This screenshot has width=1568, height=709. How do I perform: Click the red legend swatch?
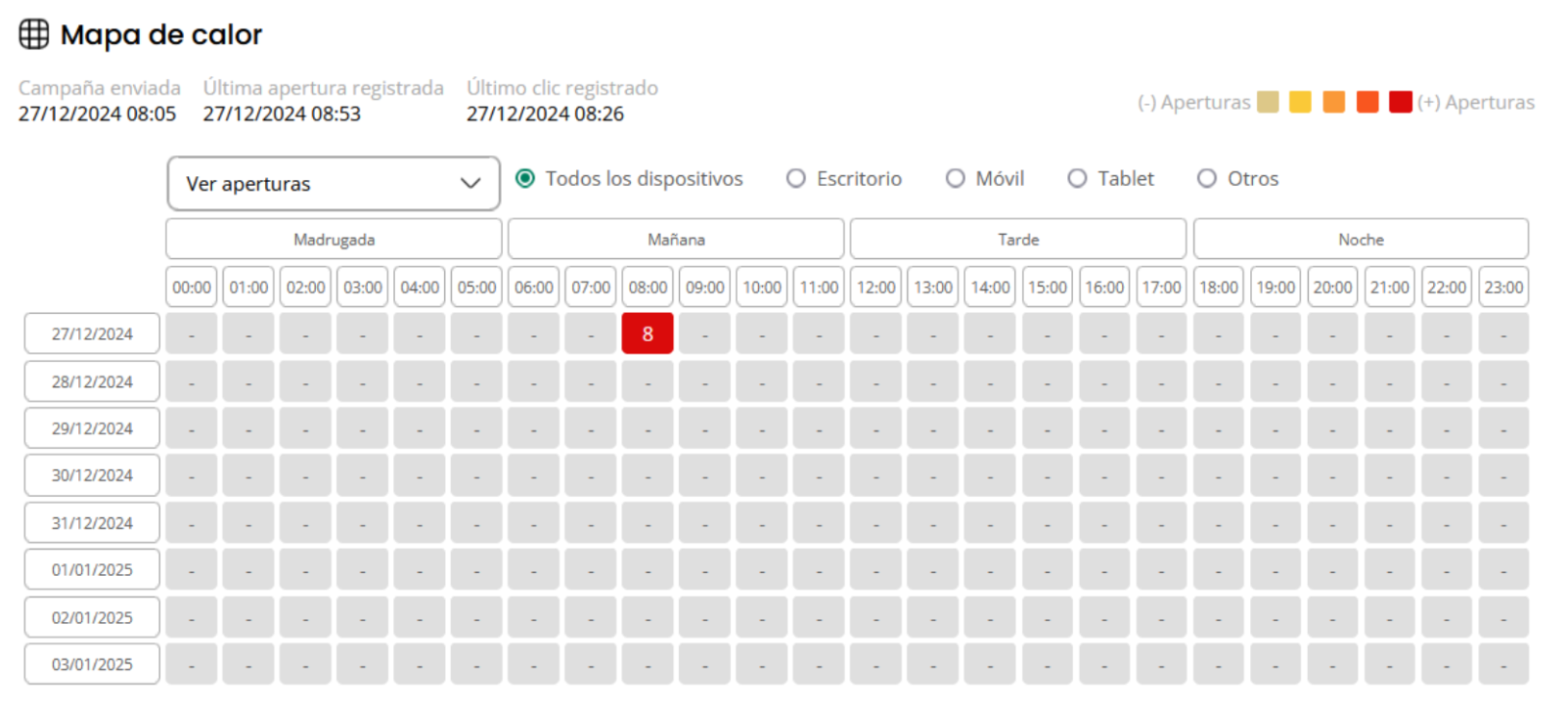[1401, 102]
